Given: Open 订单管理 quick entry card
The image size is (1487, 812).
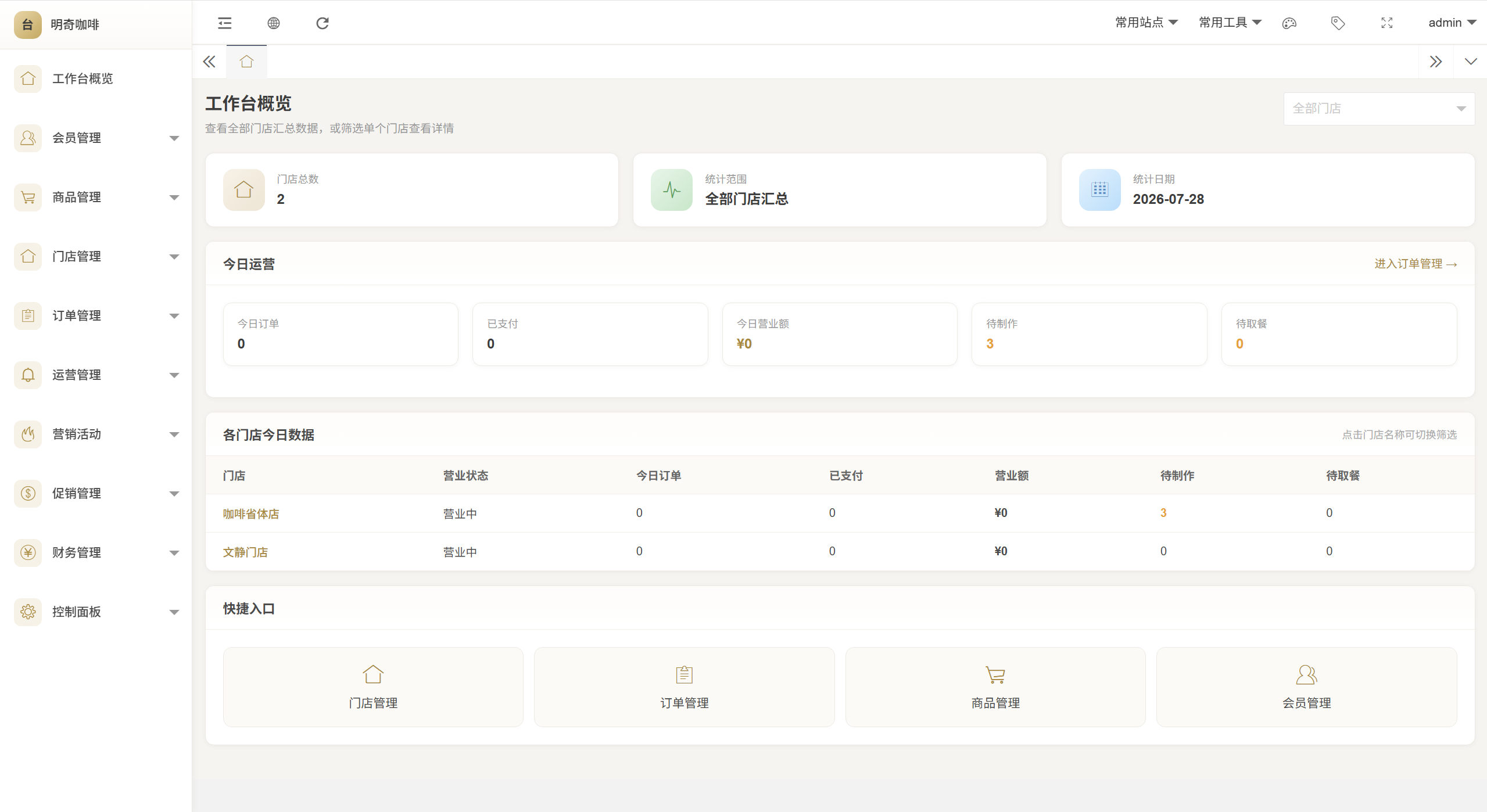Looking at the screenshot, I should click(684, 687).
